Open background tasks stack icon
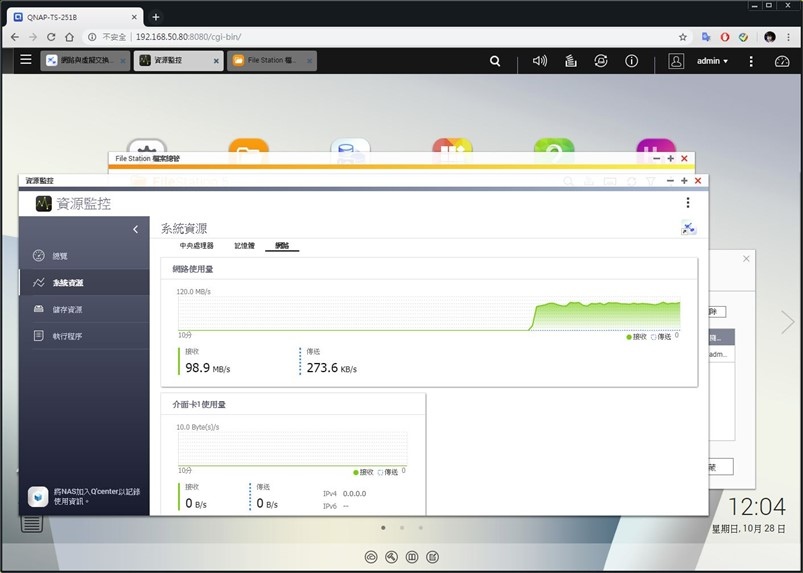This screenshot has width=803, height=573. 570,61
